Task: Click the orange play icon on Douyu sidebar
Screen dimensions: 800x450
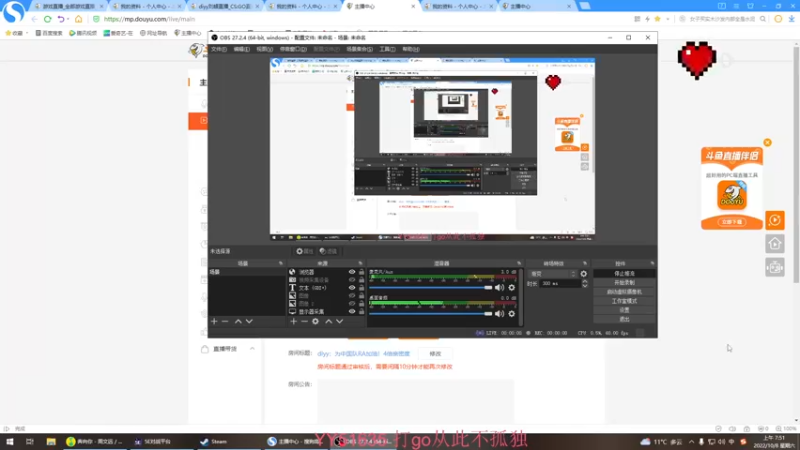Action: [774, 220]
